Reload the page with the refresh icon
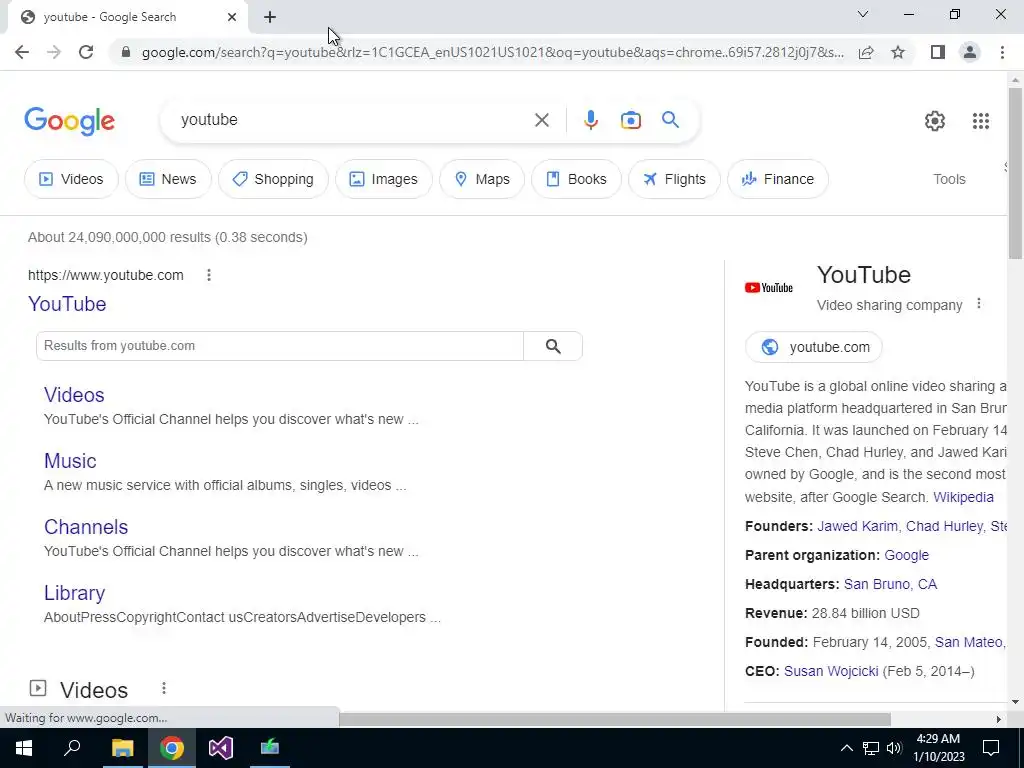Image resolution: width=1024 pixels, height=768 pixels. click(86, 52)
